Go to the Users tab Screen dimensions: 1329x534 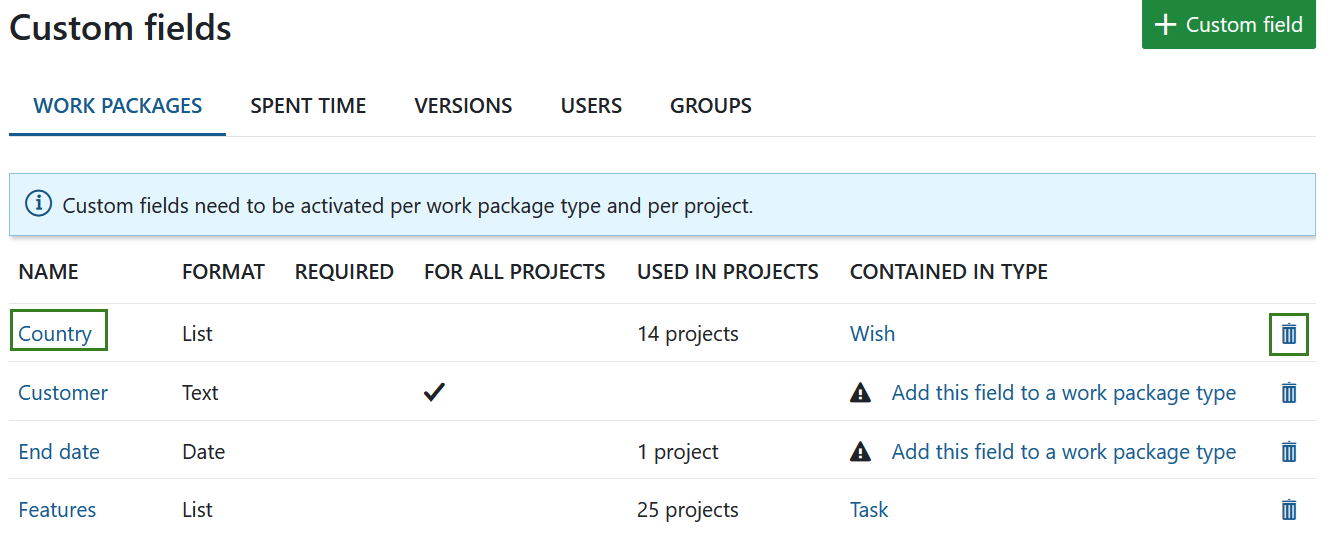point(591,106)
